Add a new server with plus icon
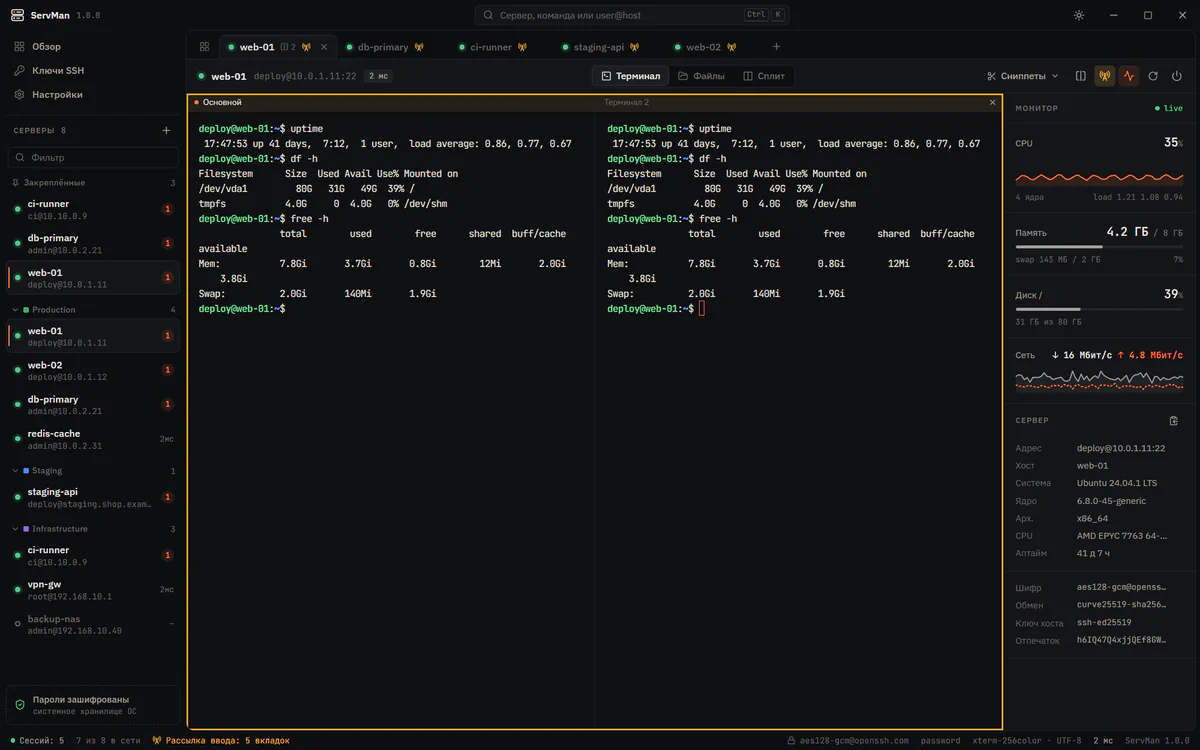 [166, 130]
